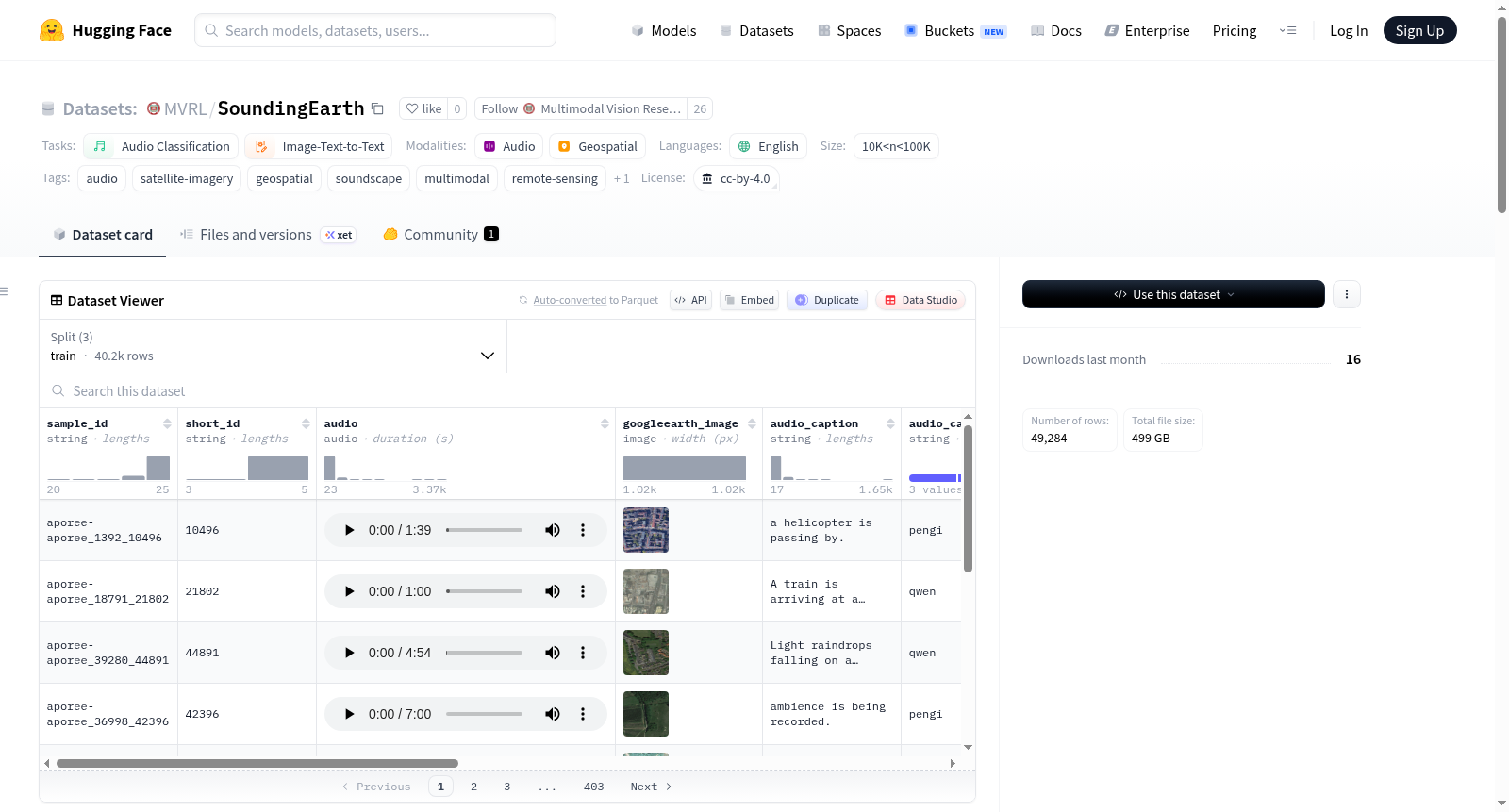Duplicate the dataset

coord(826,300)
